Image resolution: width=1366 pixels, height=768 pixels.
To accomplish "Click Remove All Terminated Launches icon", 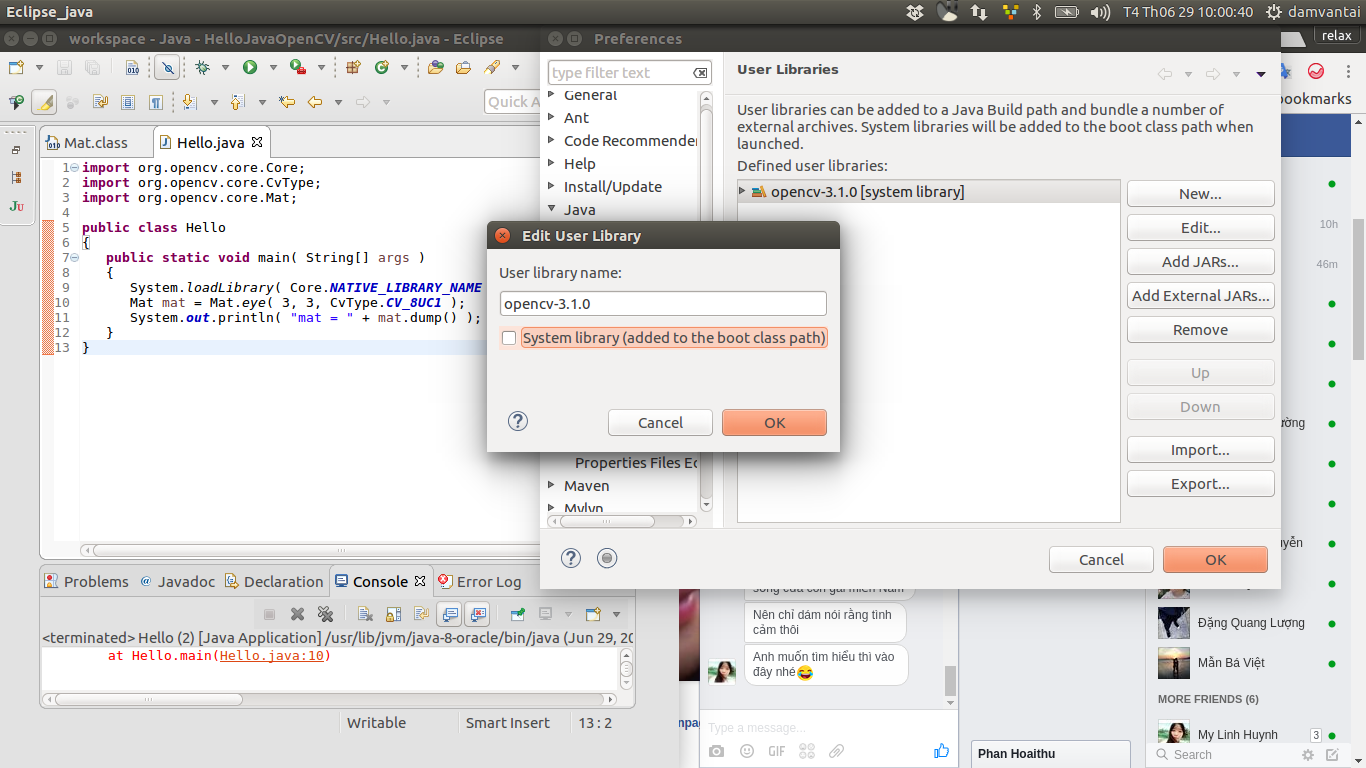I will point(325,614).
